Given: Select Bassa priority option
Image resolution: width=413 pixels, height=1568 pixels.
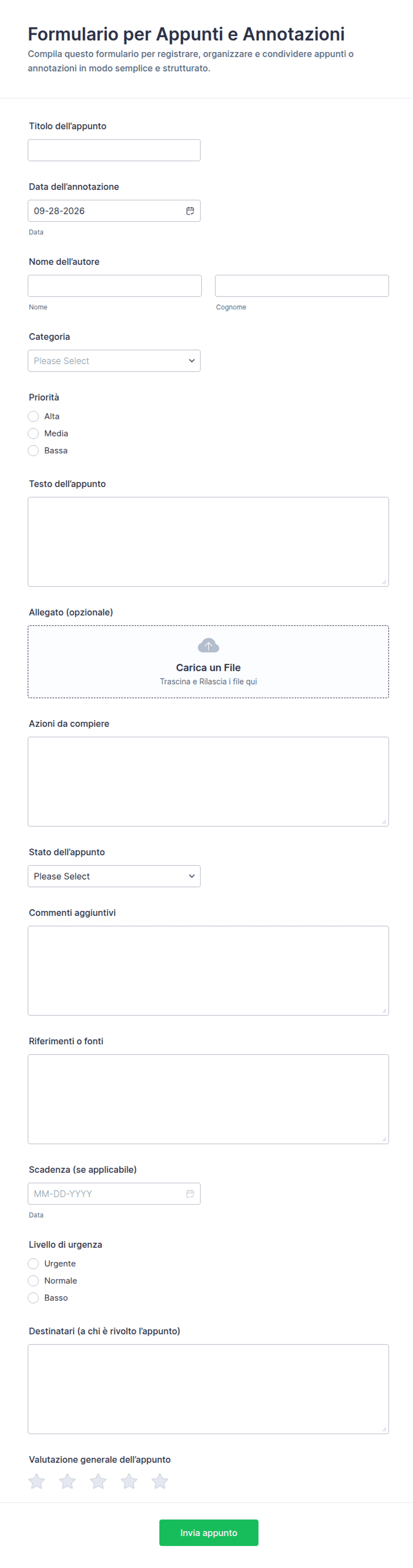Looking at the screenshot, I should [33, 450].
